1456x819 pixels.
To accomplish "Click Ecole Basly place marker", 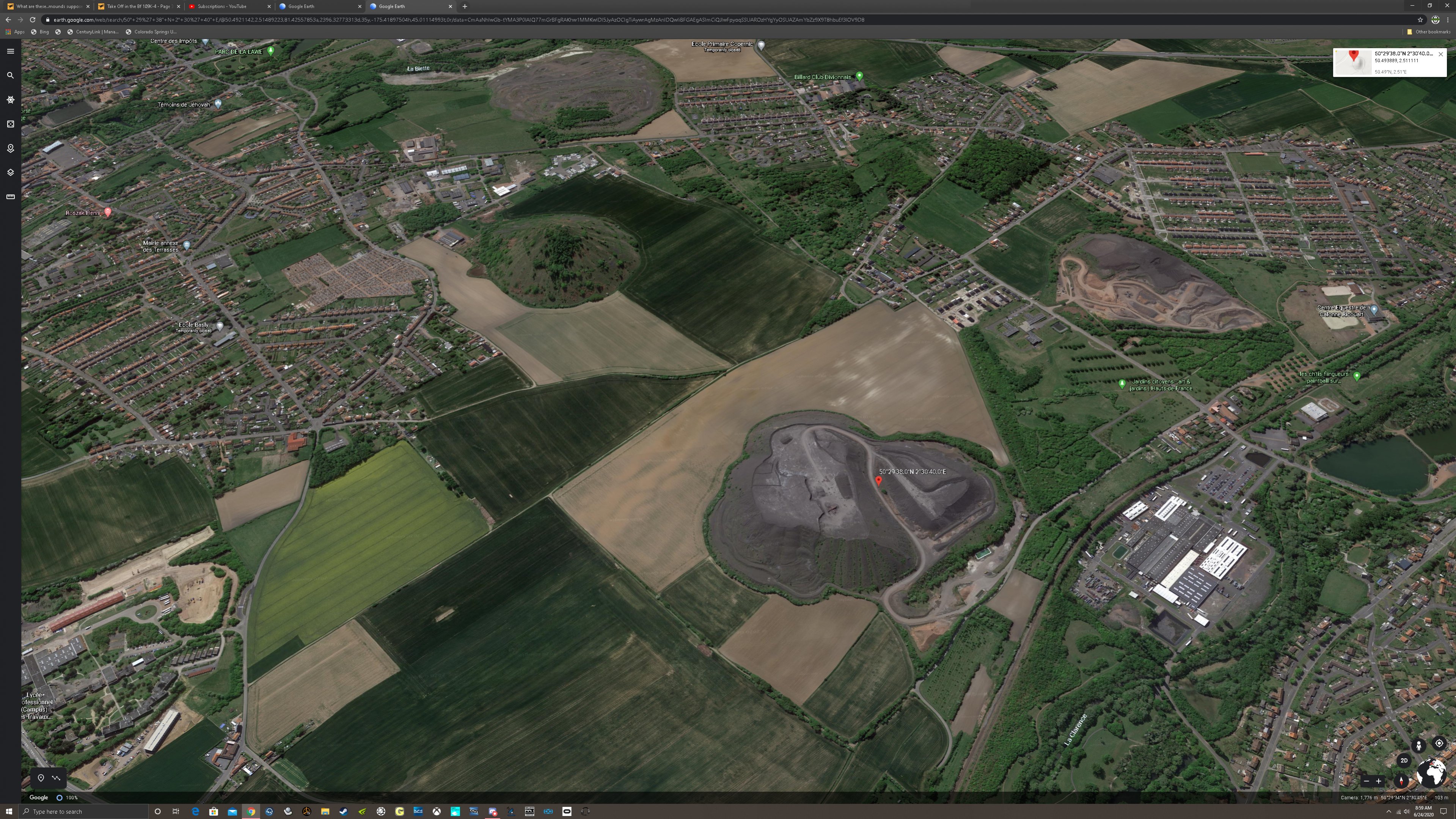I will 220,325.
